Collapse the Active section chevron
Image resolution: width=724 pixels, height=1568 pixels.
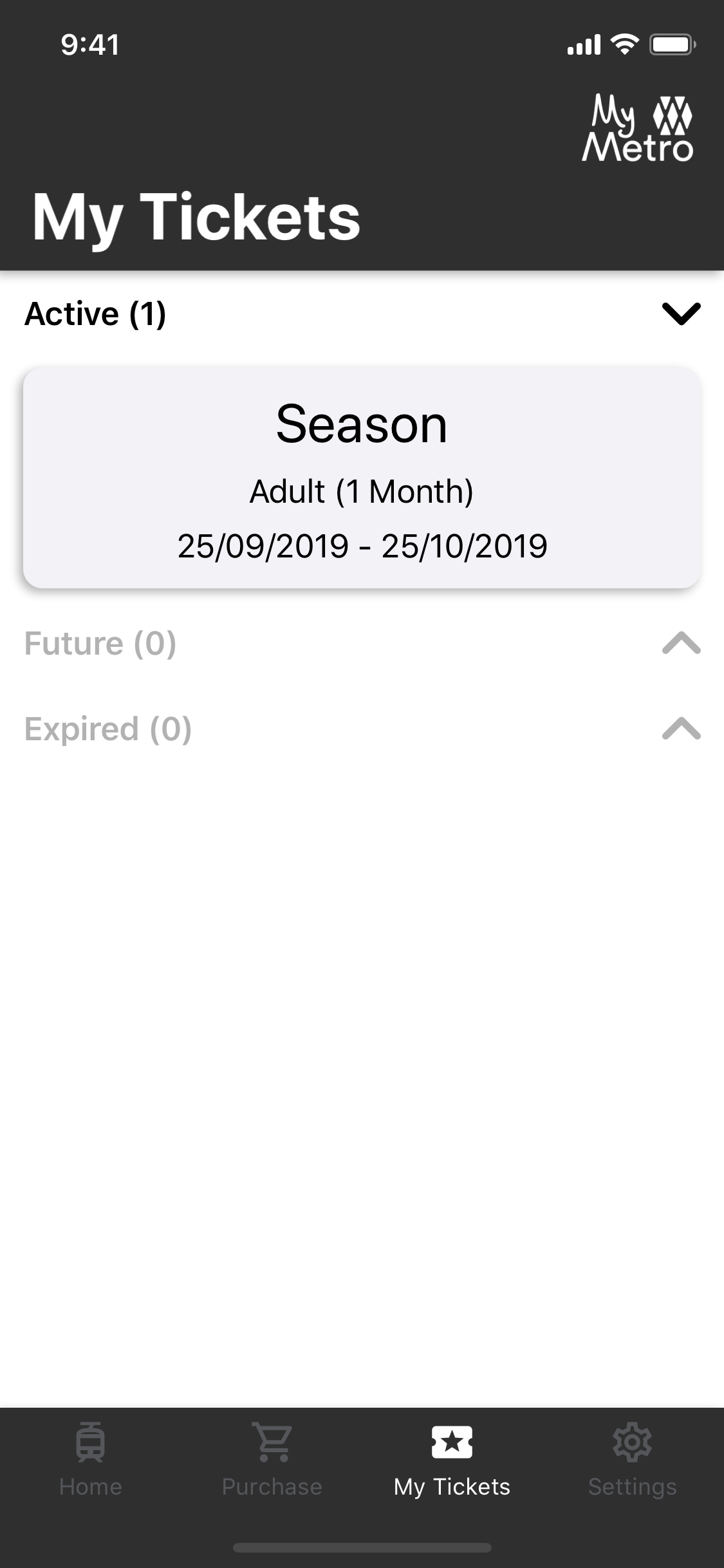(x=681, y=314)
